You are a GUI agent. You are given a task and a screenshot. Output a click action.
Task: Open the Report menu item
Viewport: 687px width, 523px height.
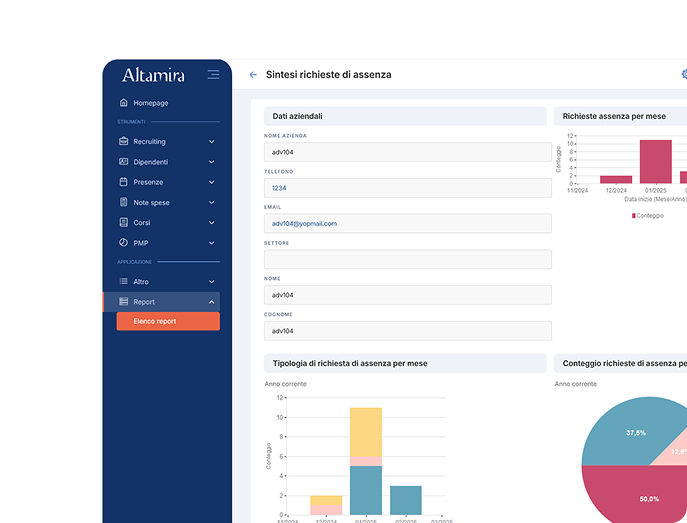point(144,302)
